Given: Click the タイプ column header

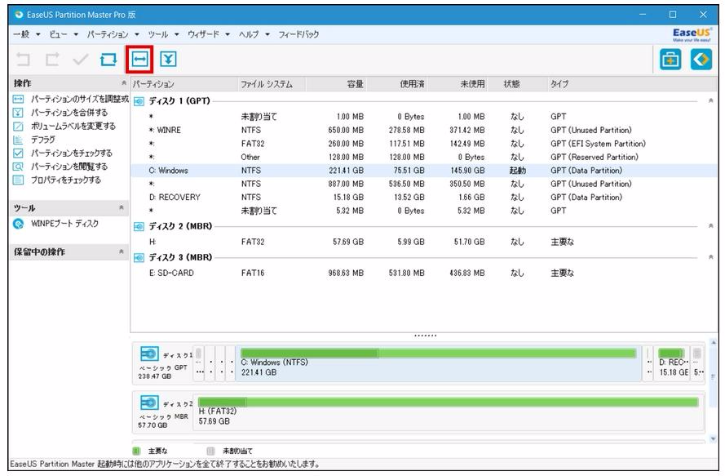Looking at the screenshot, I should (632, 84).
